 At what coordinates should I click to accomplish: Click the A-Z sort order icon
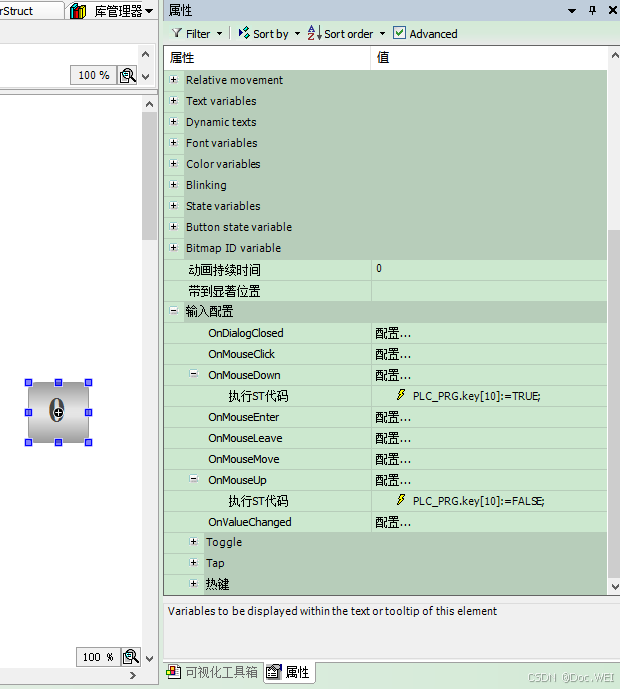tap(314, 33)
